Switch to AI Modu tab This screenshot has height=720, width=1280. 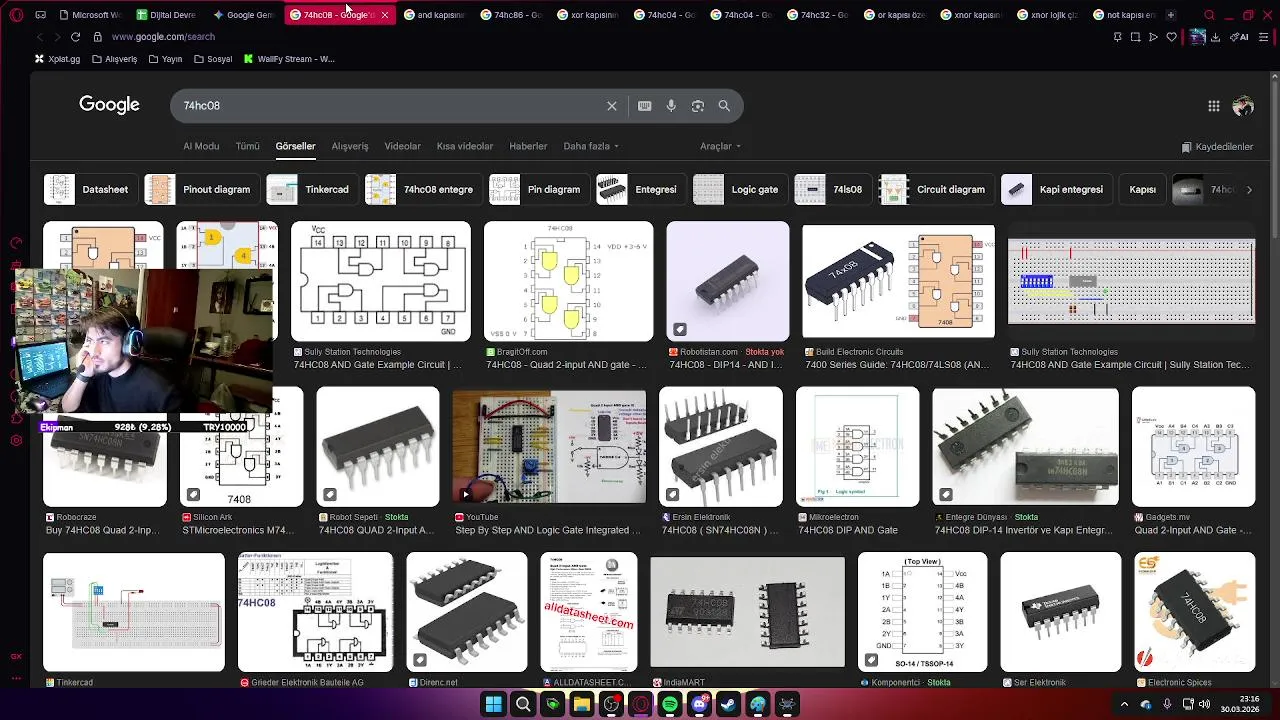click(x=201, y=146)
